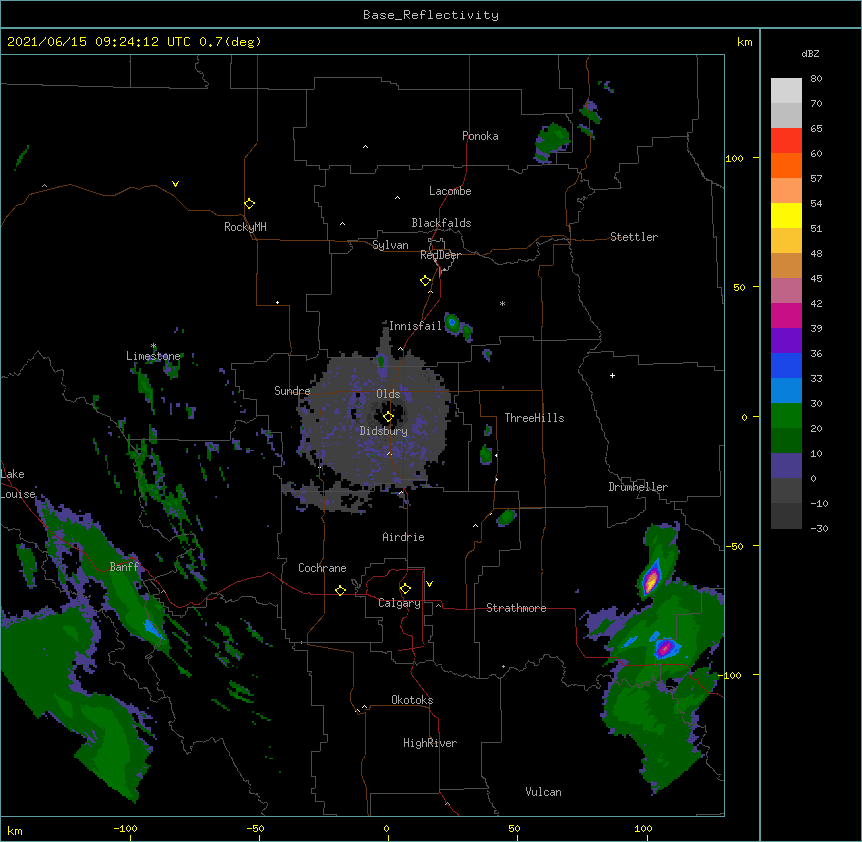
Task: Pick the yellow 54-51 dBZ legend swatch
Action: click(x=786, y=215)
